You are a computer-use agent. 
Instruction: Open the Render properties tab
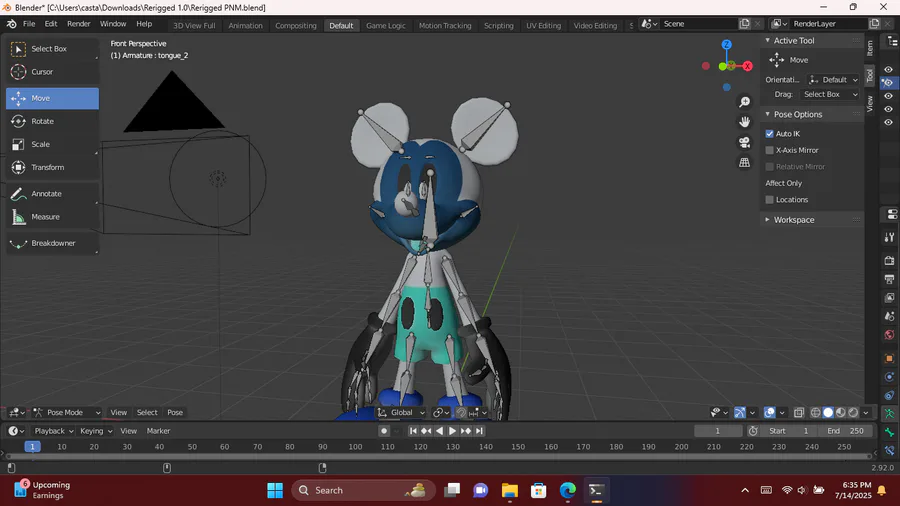pyautogui.click(x=889, y=260)
